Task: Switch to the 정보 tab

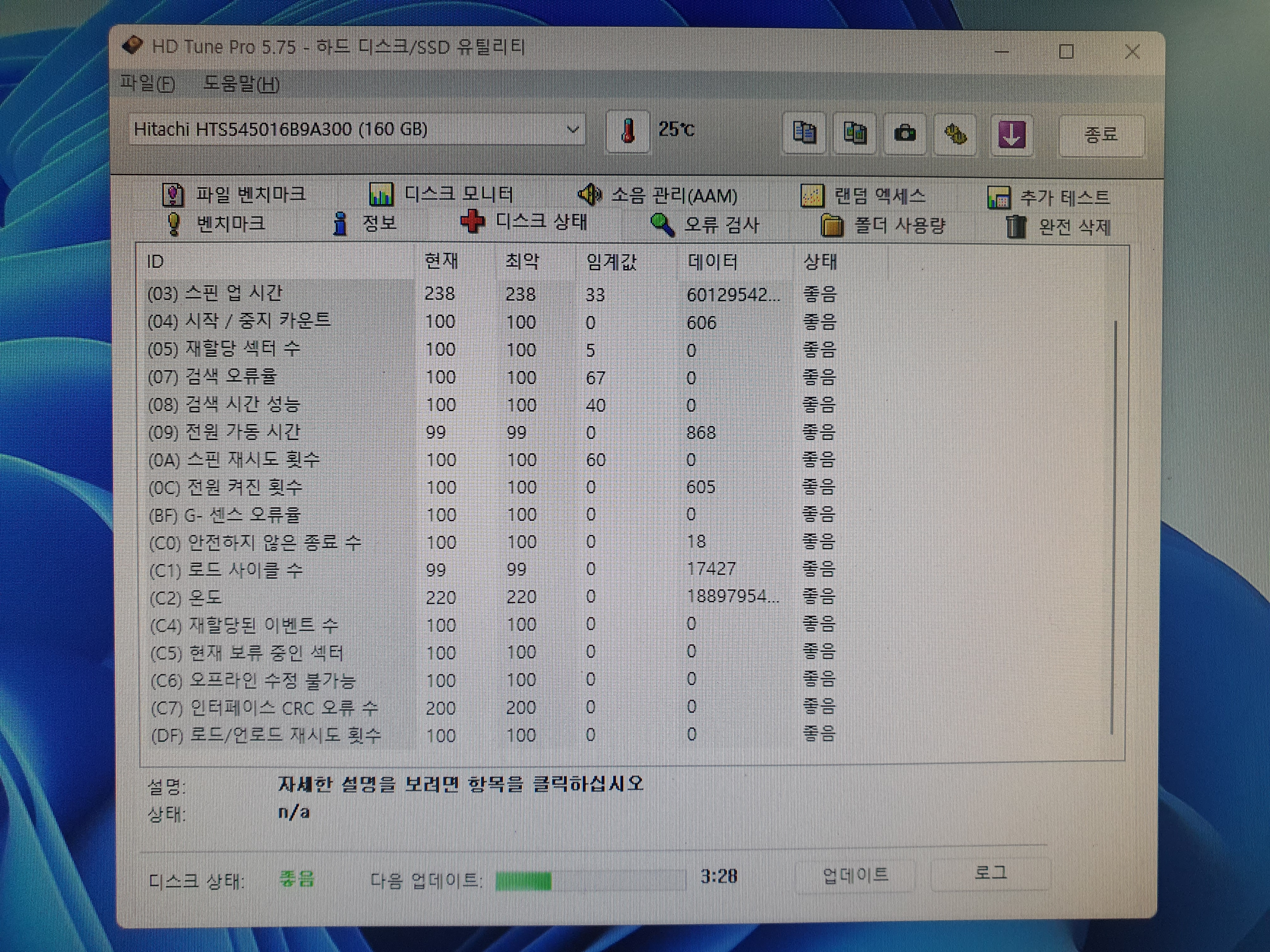Action: (x=365, y=223)
